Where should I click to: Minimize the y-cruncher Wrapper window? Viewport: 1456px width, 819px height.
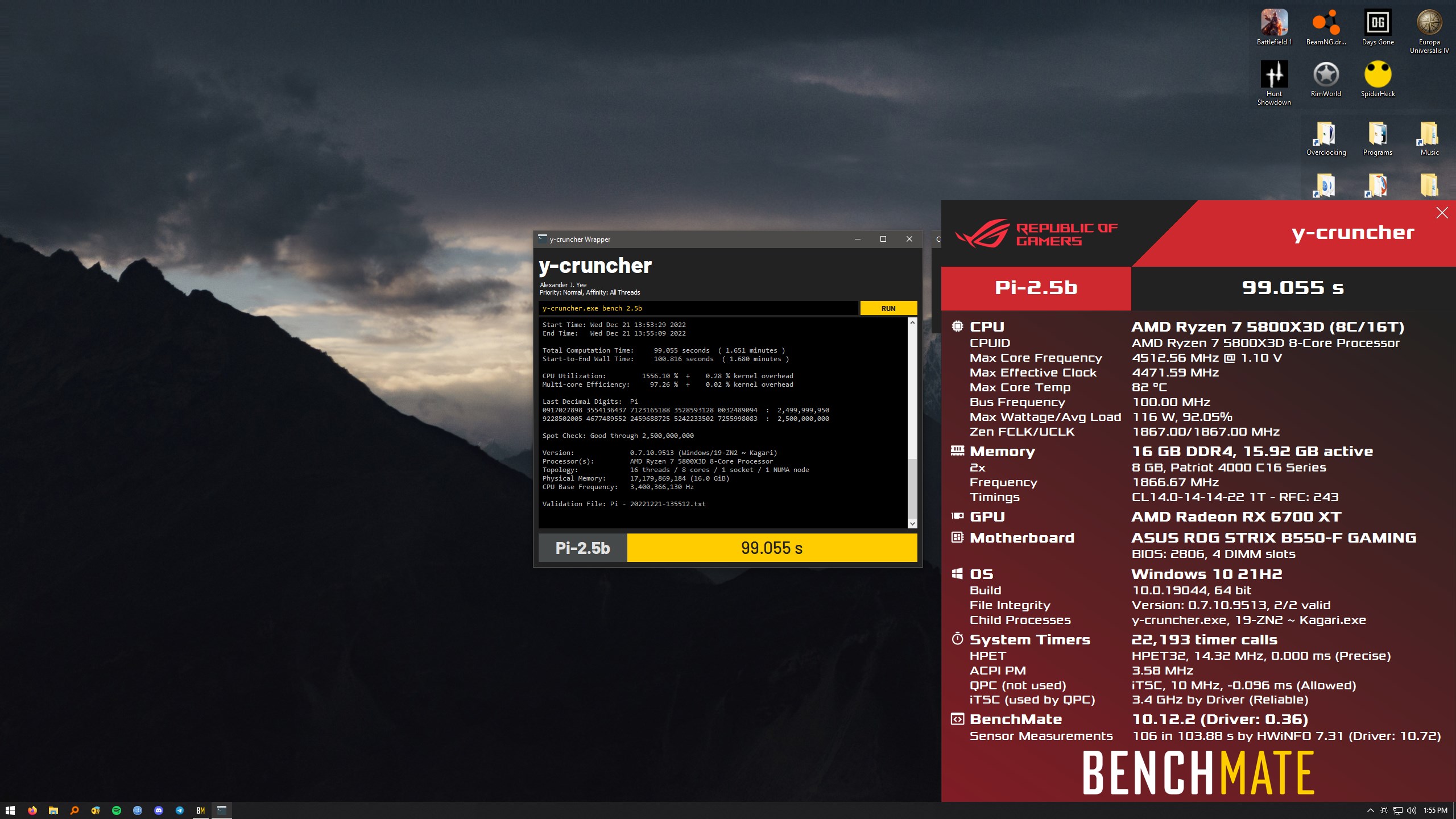coord(857,239)
